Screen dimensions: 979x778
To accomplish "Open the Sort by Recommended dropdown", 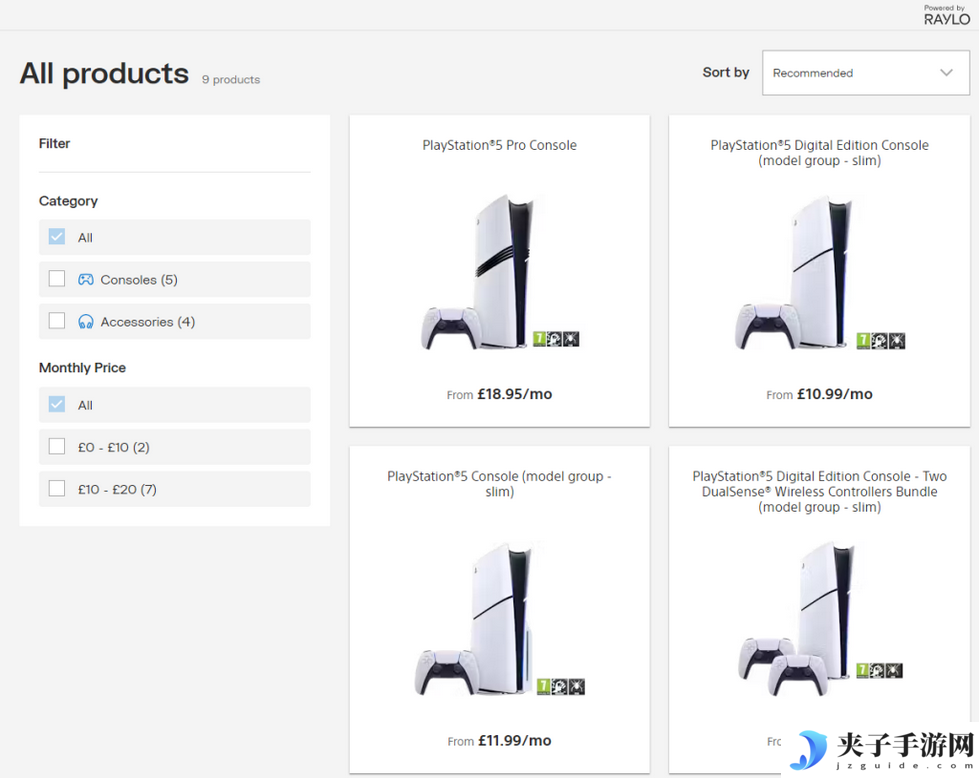I will pos(865,73).
